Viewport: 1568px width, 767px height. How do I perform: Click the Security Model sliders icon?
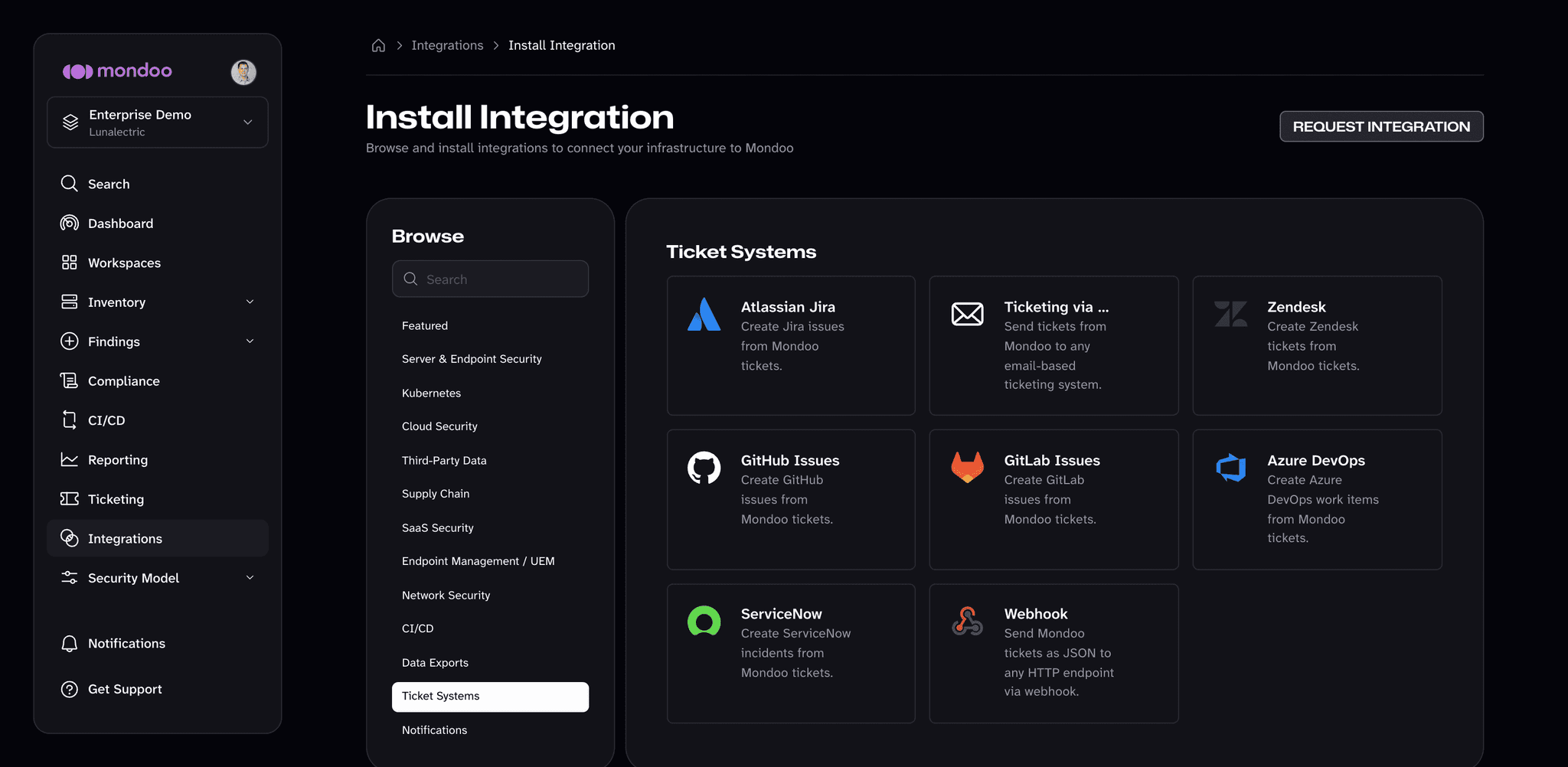click(70, 578)
